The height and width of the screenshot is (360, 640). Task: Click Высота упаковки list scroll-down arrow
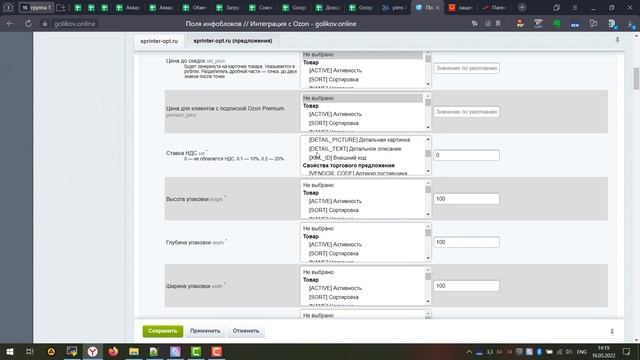pos(428,215)
